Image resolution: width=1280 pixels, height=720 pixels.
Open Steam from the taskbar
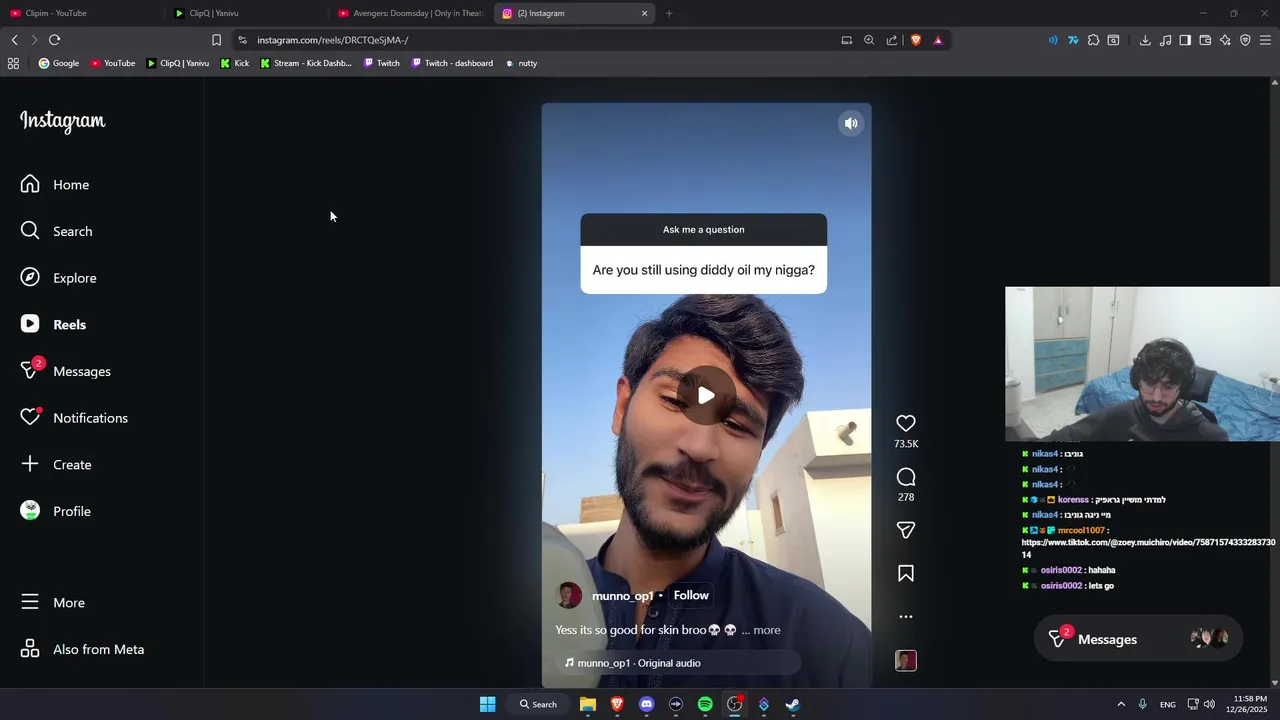point(793,704)
